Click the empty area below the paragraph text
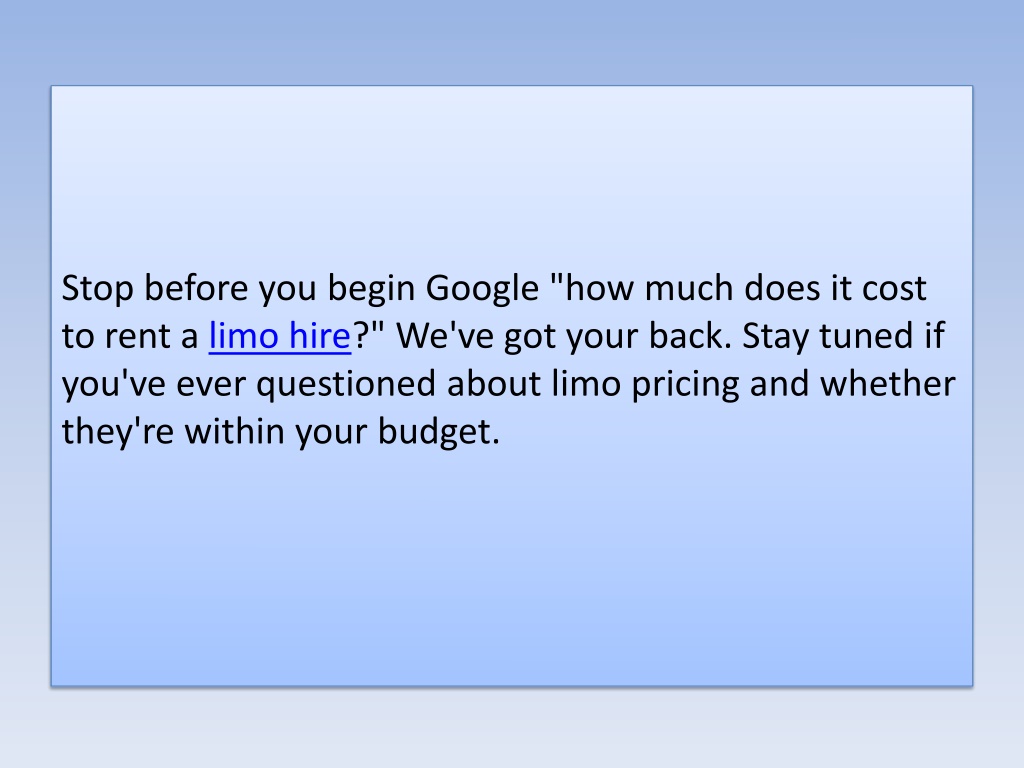The width and height of the screenshot is (1024, 768). point(511,568)
